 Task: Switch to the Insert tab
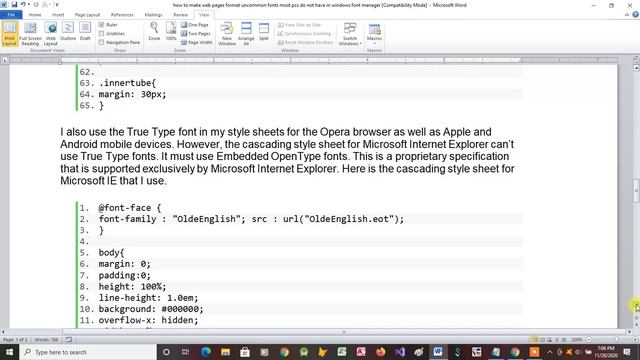(x=58, y=15)
